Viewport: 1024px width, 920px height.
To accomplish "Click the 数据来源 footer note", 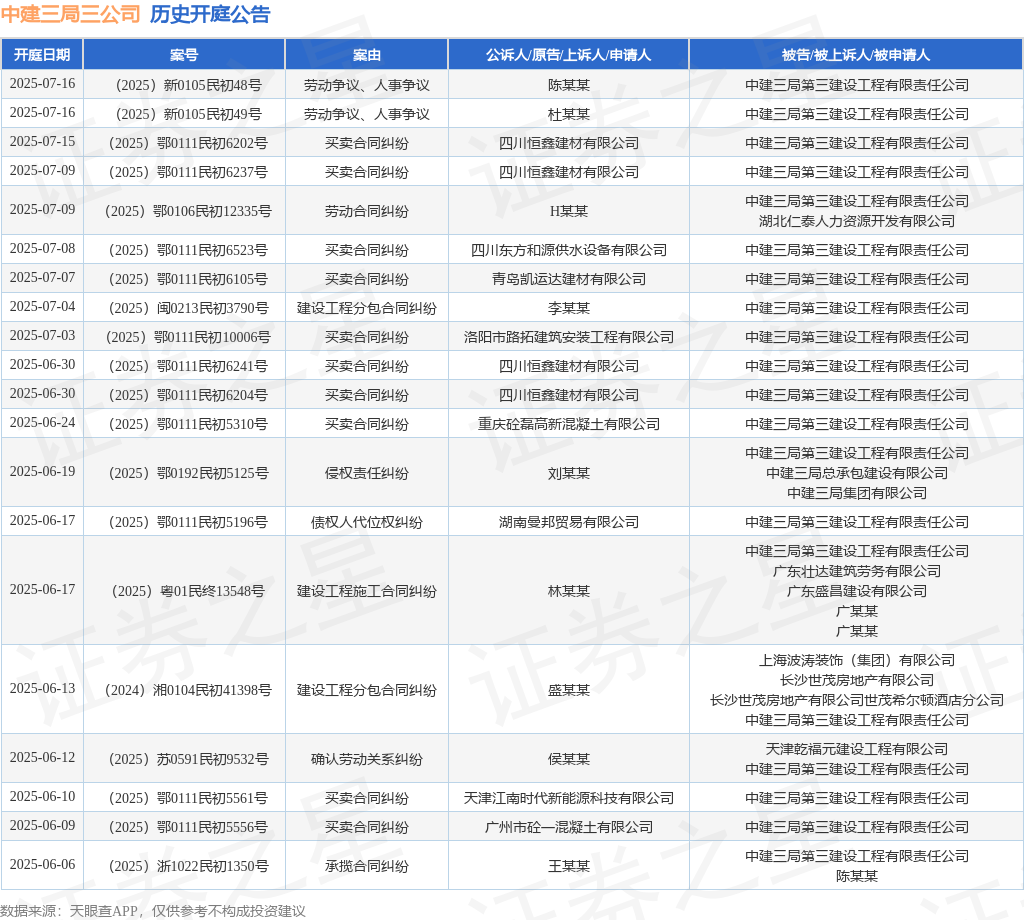I will pyautogui.click(x=153, y=910).
